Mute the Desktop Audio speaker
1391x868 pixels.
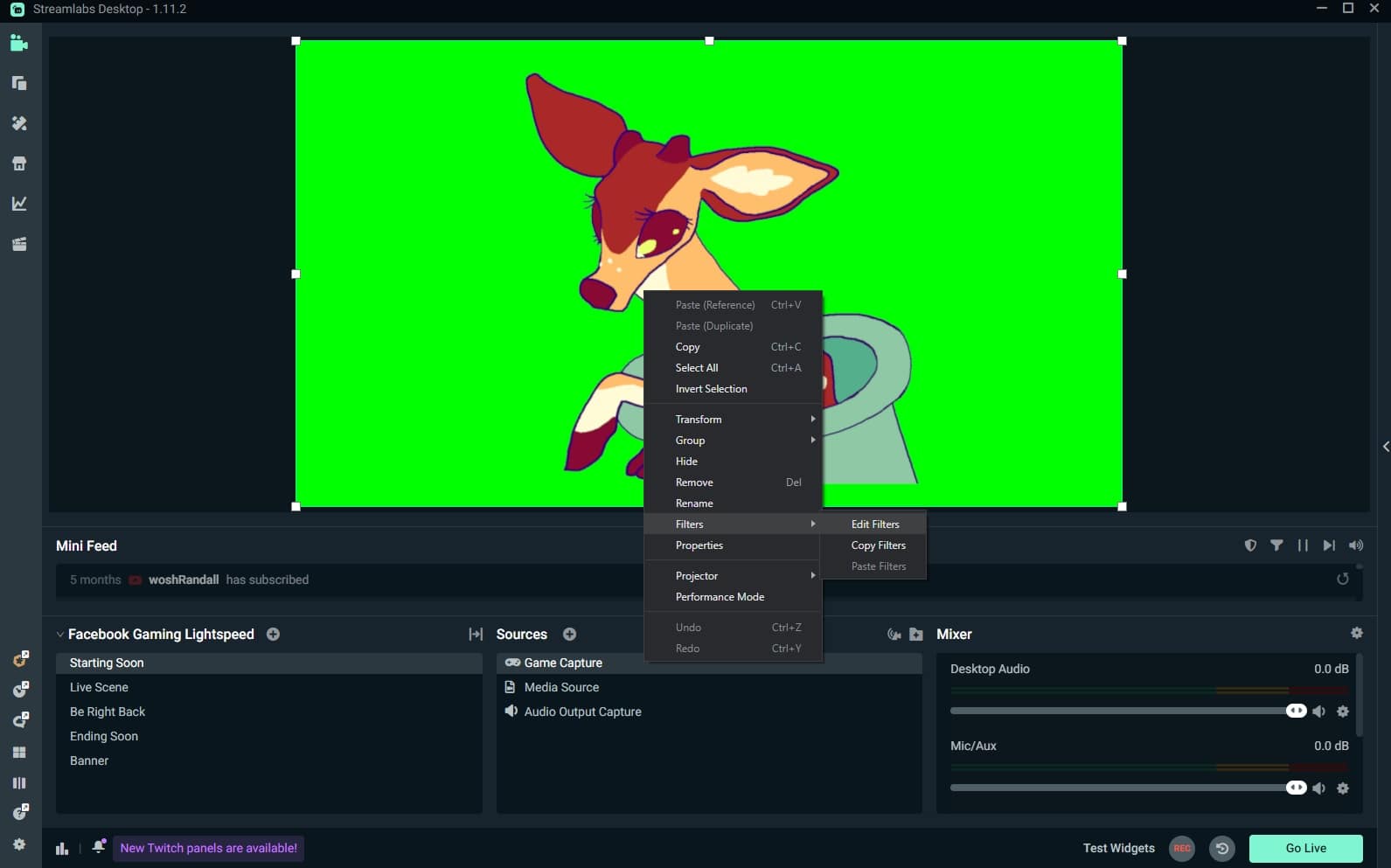[x=1318, y=712]
